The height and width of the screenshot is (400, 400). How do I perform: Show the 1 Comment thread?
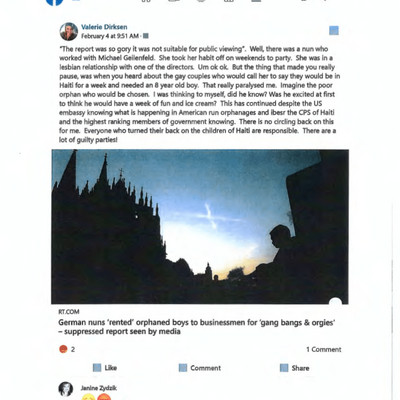point(324,349)
